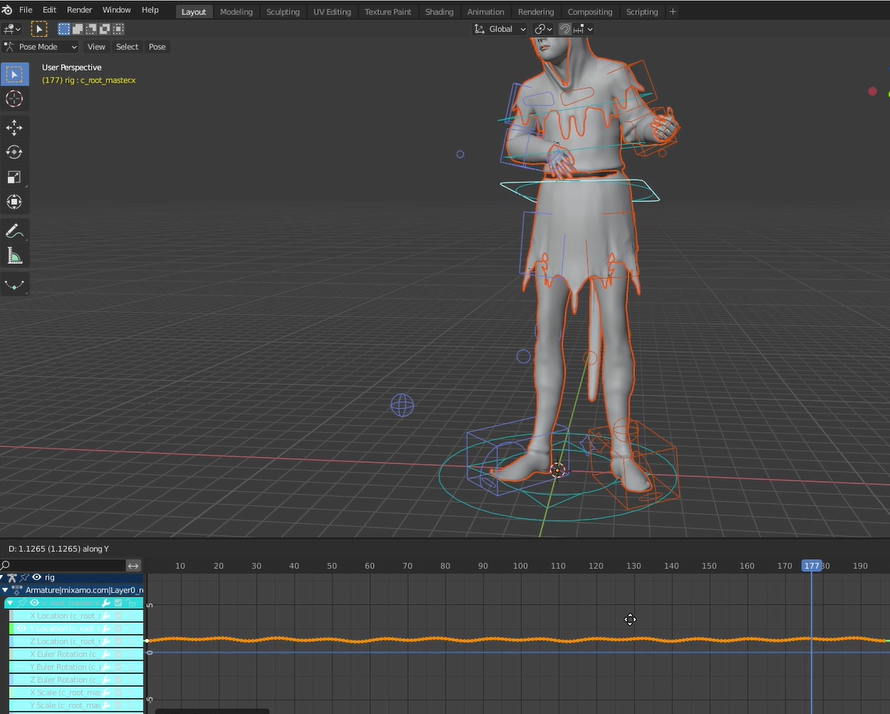This screenshot has width=890, height=714.
Task: Select the Measure tool
Action: coord(14,256)
